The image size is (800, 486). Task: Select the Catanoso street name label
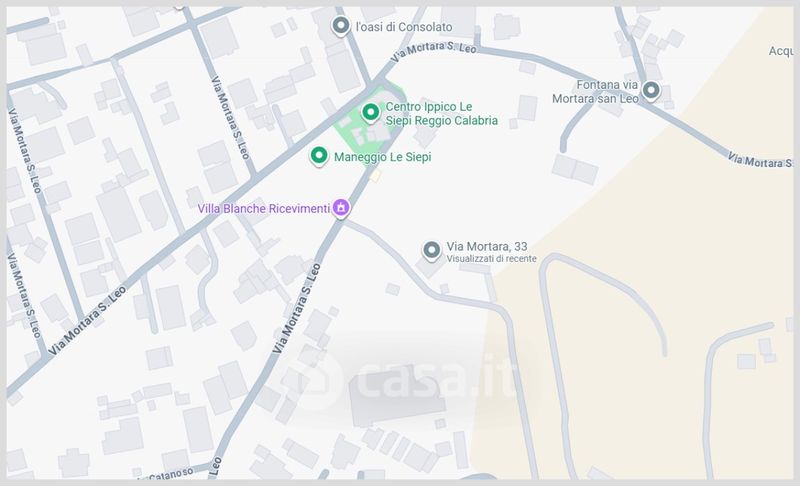pyautogui.click(x=171, y=475)
